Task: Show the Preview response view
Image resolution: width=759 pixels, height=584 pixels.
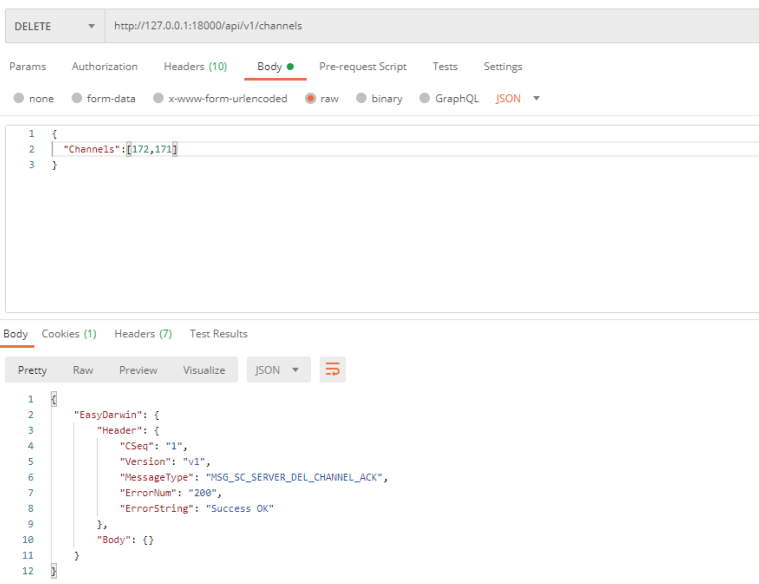Action: (x=138, y=370)
